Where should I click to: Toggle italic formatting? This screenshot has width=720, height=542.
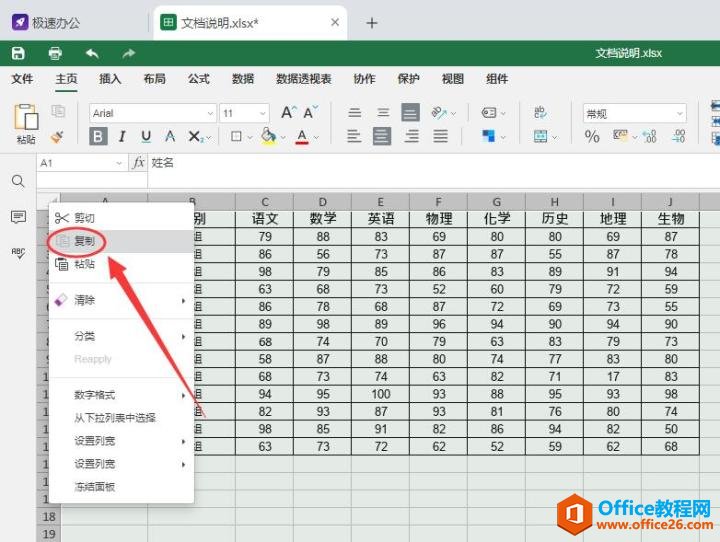click(122, 136)
